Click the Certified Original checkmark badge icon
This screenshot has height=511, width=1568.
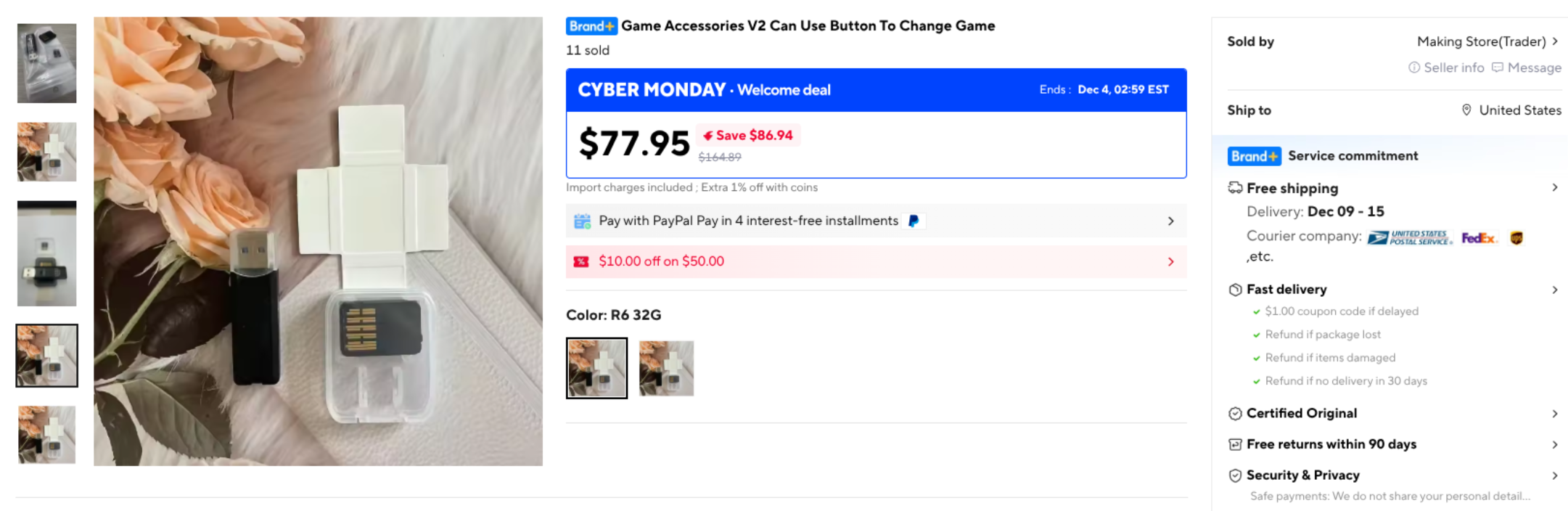pyautogui.click(x=1235, y=414)
